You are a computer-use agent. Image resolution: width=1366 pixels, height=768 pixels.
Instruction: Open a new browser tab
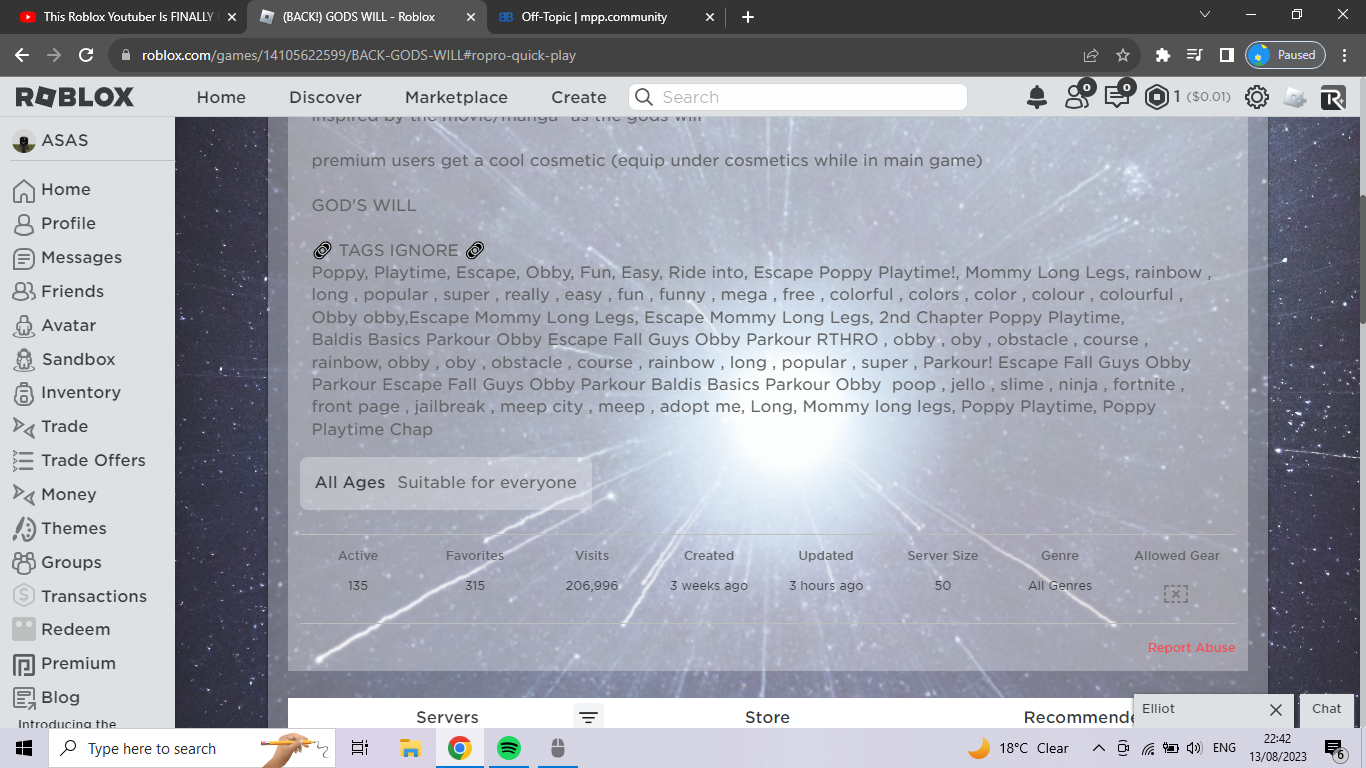(748, 17)
